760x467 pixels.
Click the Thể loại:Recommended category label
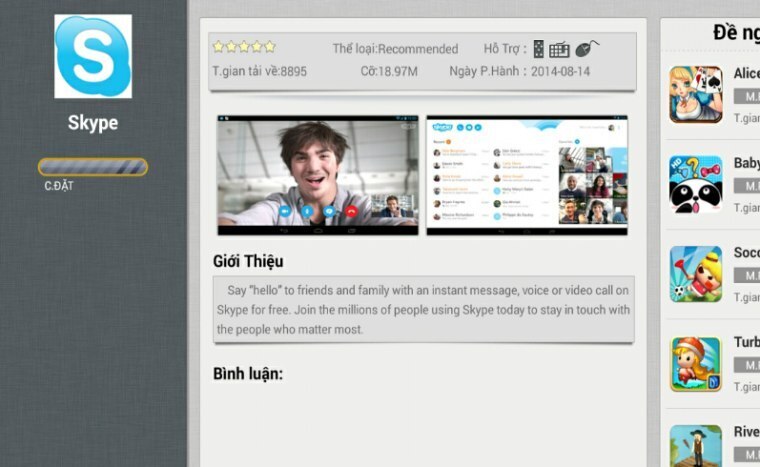coord(395,49)
